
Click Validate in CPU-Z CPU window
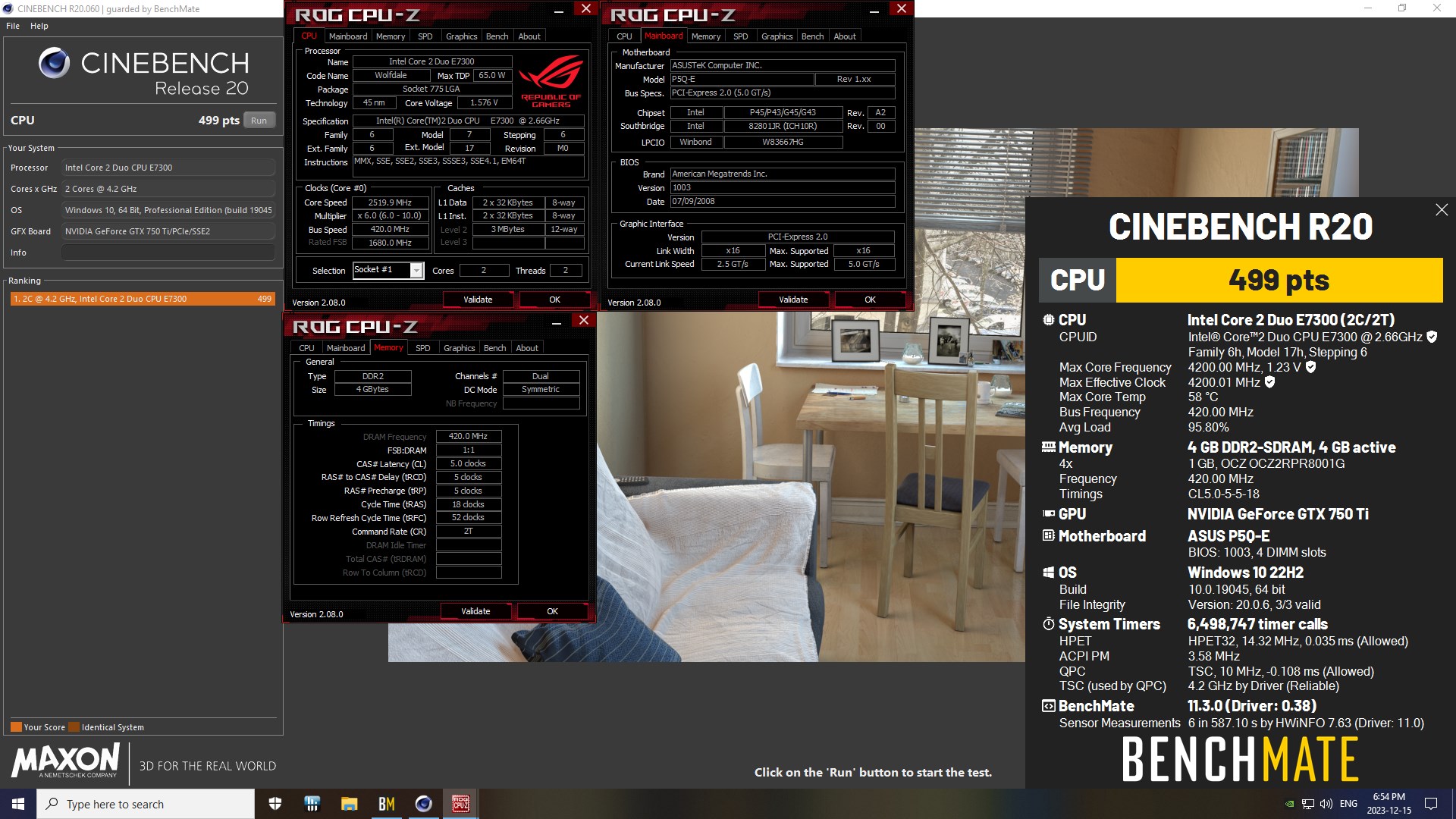478,300
